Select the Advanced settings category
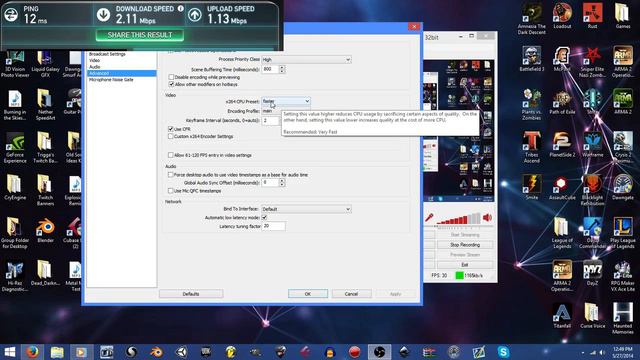 tap(121, 73)
